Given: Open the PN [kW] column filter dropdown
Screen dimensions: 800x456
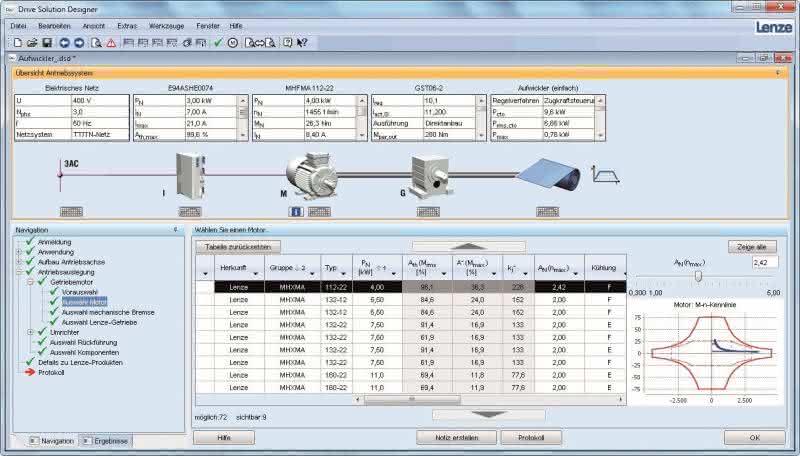Looking at the screenshot, I should pos(394,274).
